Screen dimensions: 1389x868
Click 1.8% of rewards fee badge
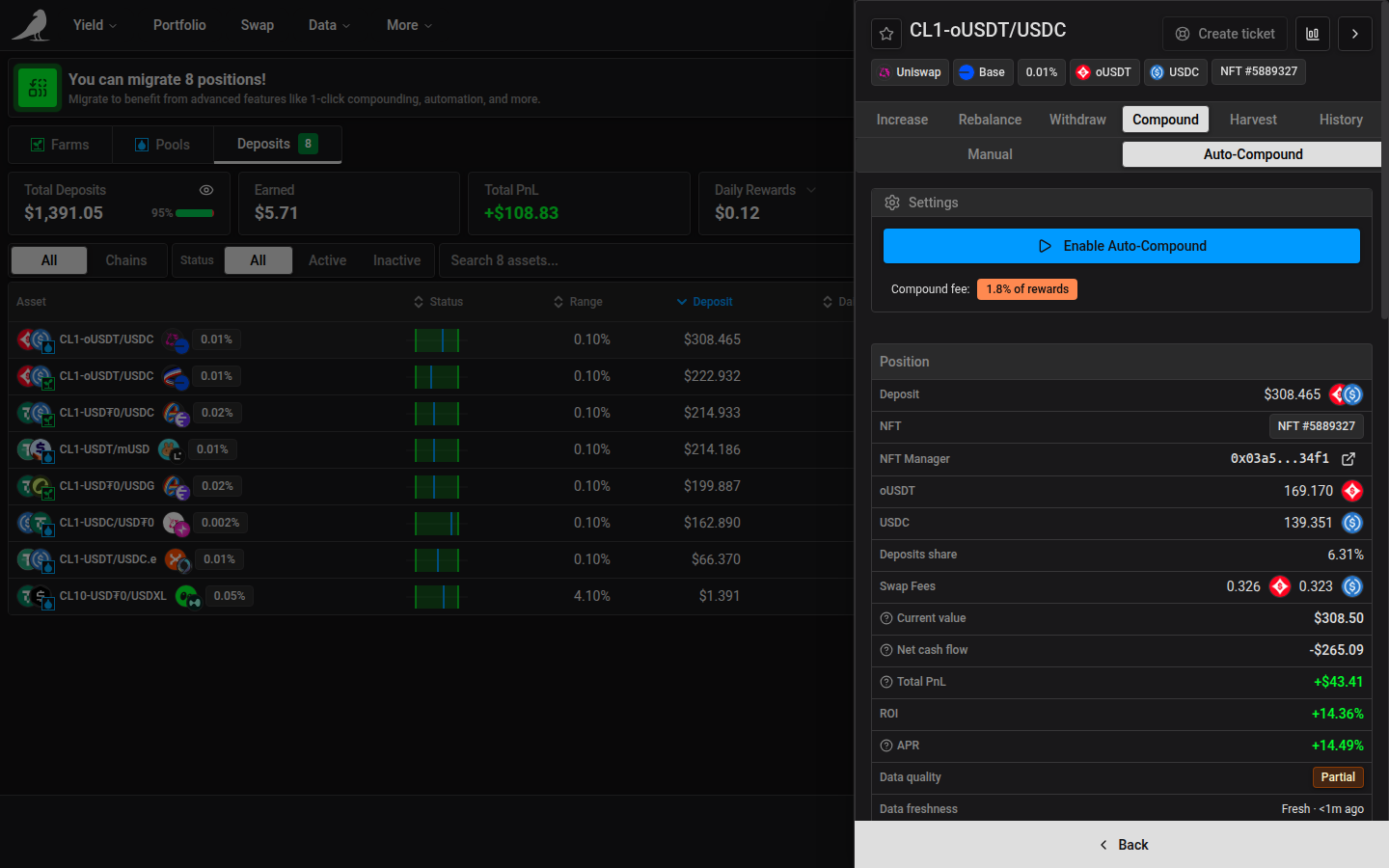point(1027,289)
